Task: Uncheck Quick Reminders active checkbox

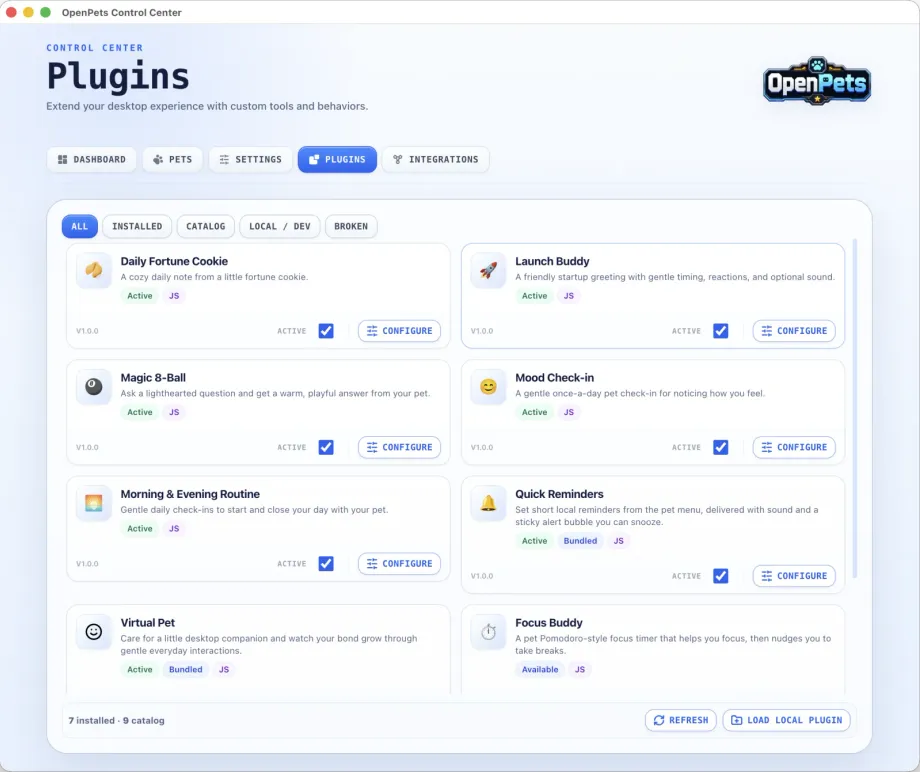Action: point(721,576)
